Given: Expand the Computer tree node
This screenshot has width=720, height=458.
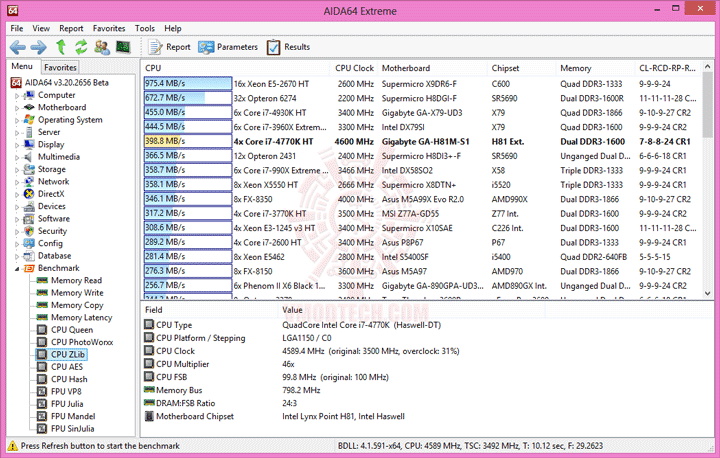Looking at the screenshot, I should [17, 96].
